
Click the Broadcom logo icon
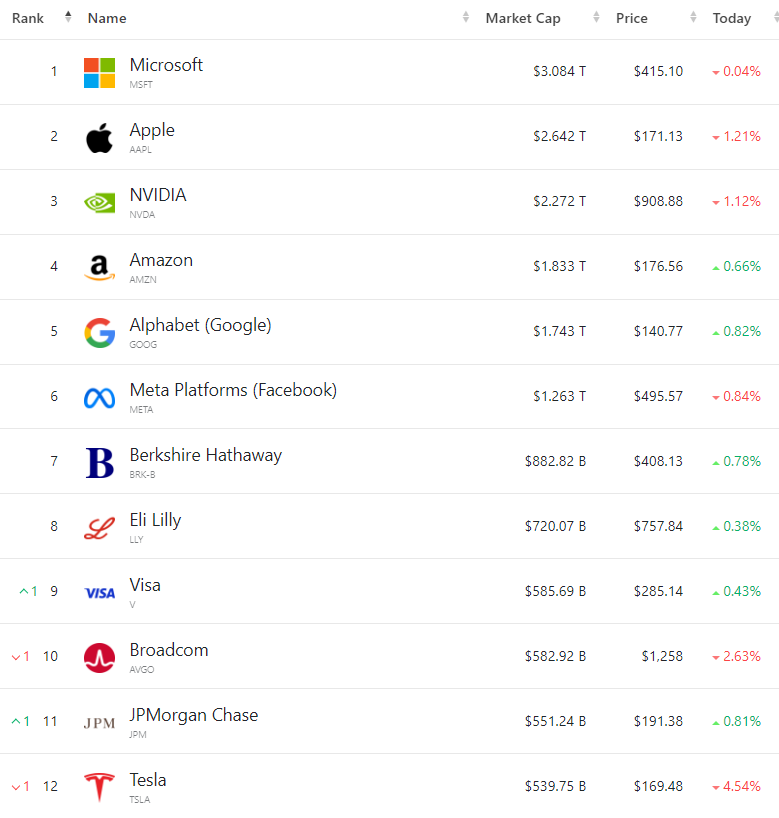point(99,657)
